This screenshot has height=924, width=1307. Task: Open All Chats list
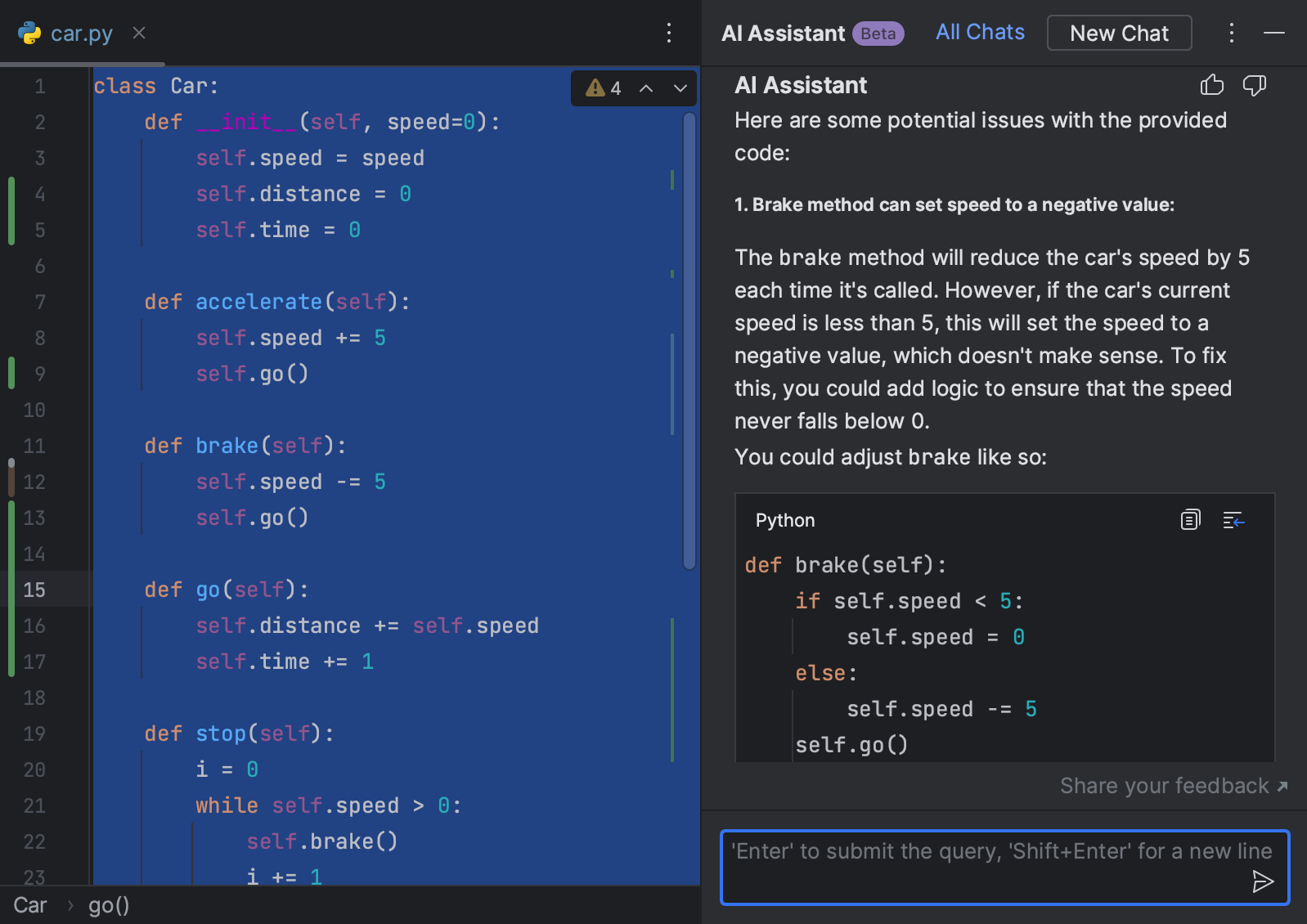(x=980, y=32)
